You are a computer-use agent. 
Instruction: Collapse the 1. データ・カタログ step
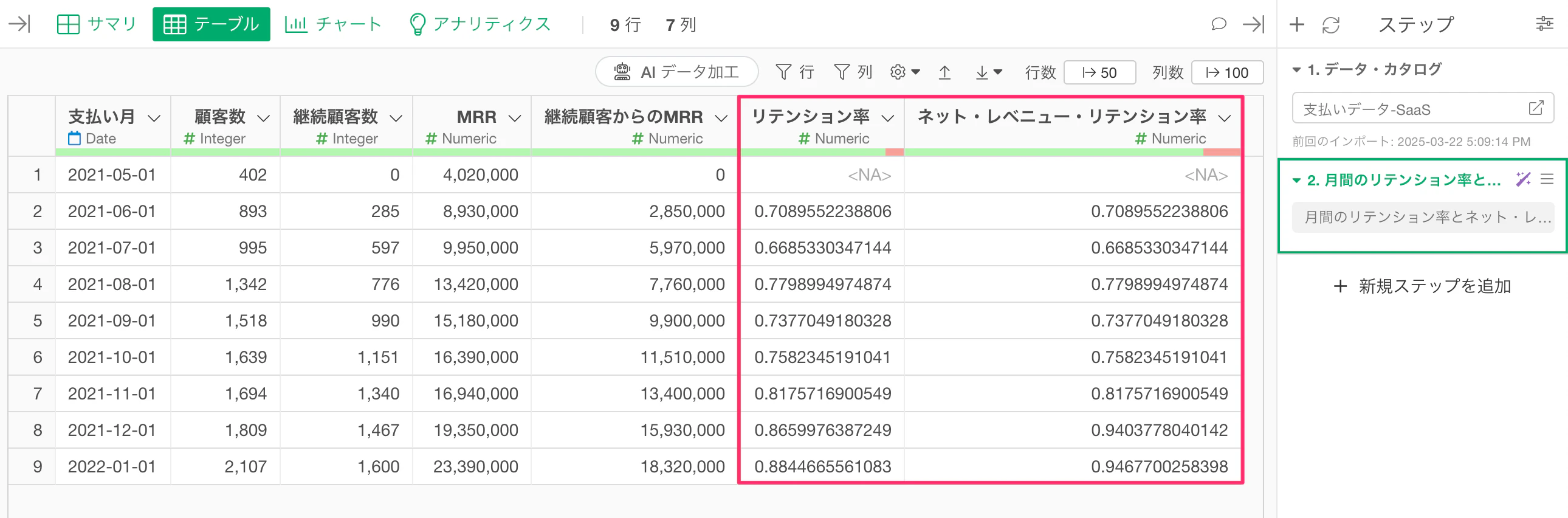coord(1296,70)
